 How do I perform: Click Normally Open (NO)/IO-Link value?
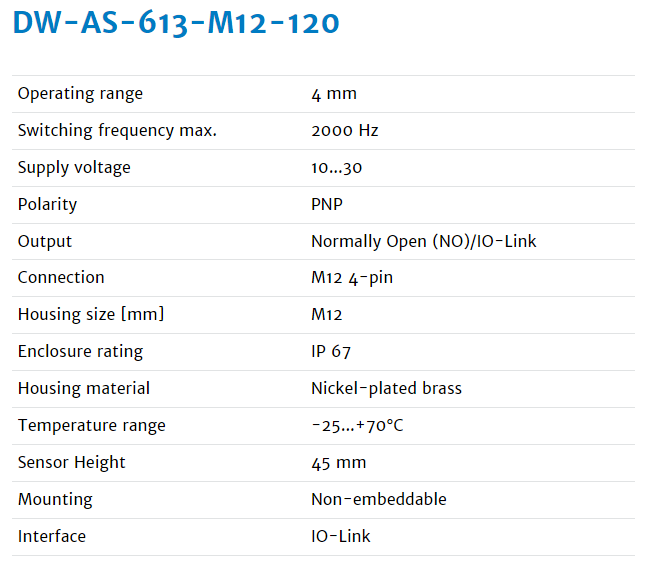coord(423,241)
